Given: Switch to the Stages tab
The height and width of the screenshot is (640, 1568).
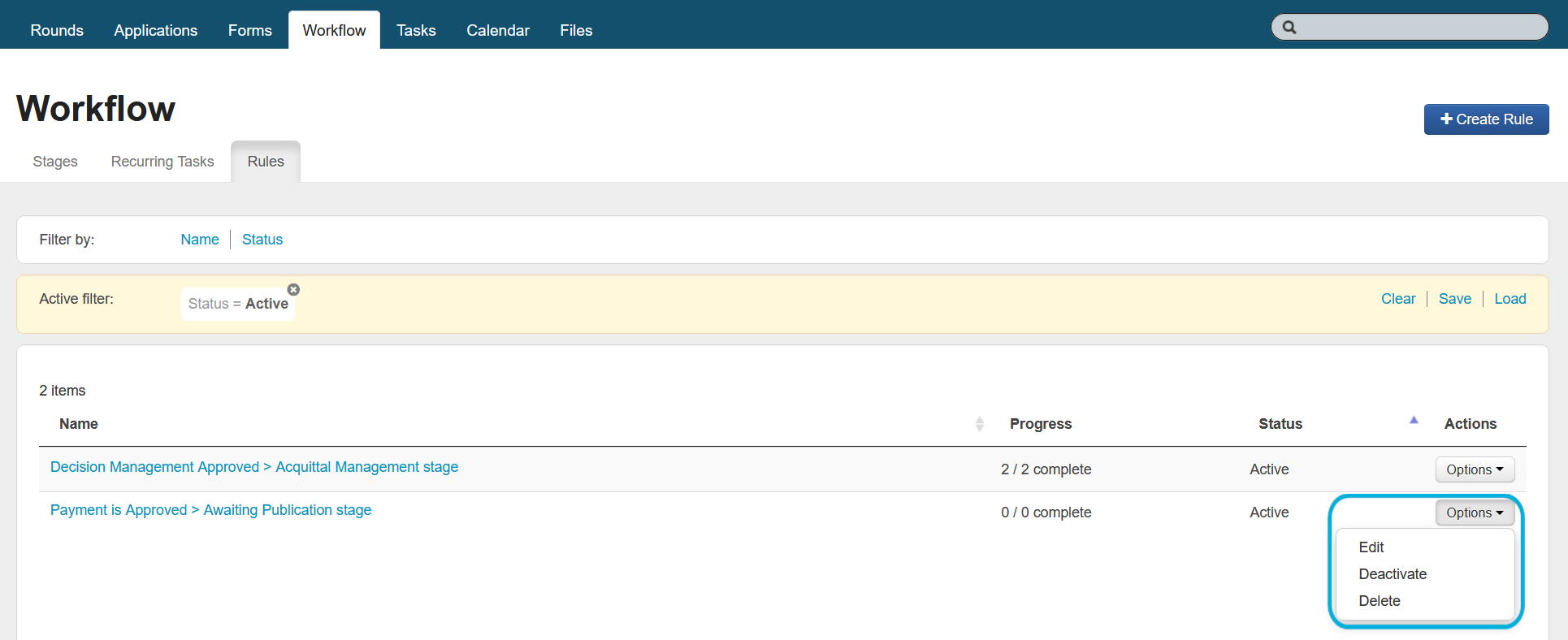Looking at the screenshot, I should point(55,162).
